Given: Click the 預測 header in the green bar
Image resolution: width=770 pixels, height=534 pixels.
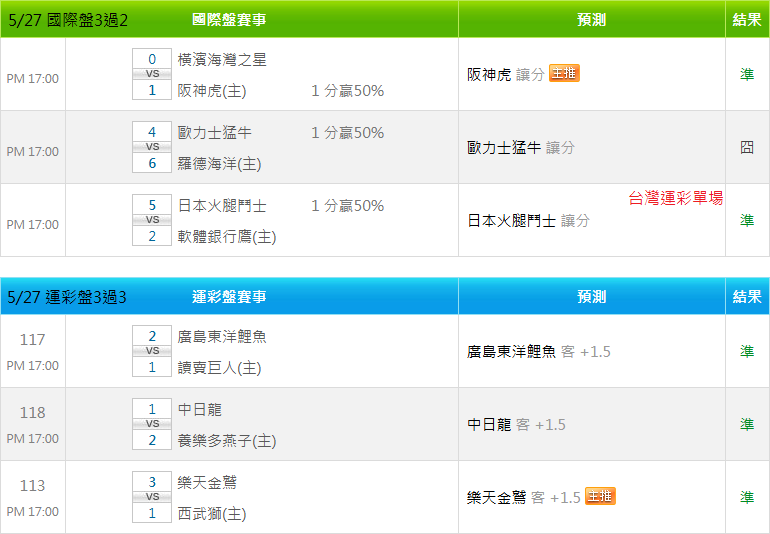Looking at the screenshot, I should tap(591, 20).
